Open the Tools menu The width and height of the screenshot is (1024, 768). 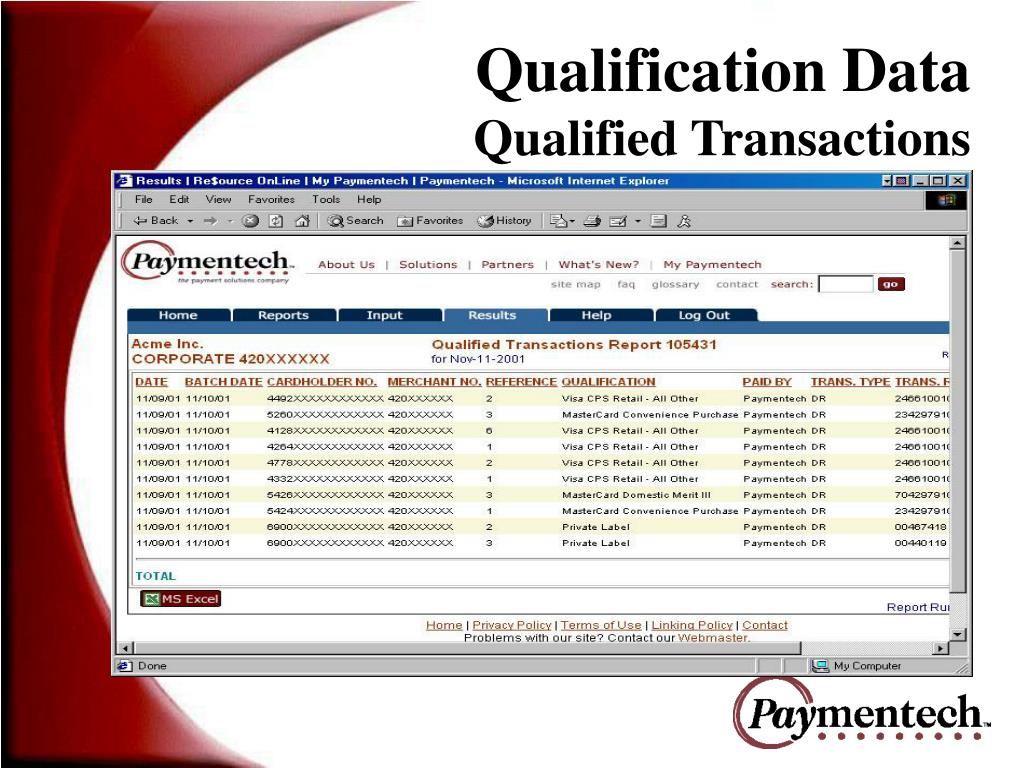click(x=325, y=199)
